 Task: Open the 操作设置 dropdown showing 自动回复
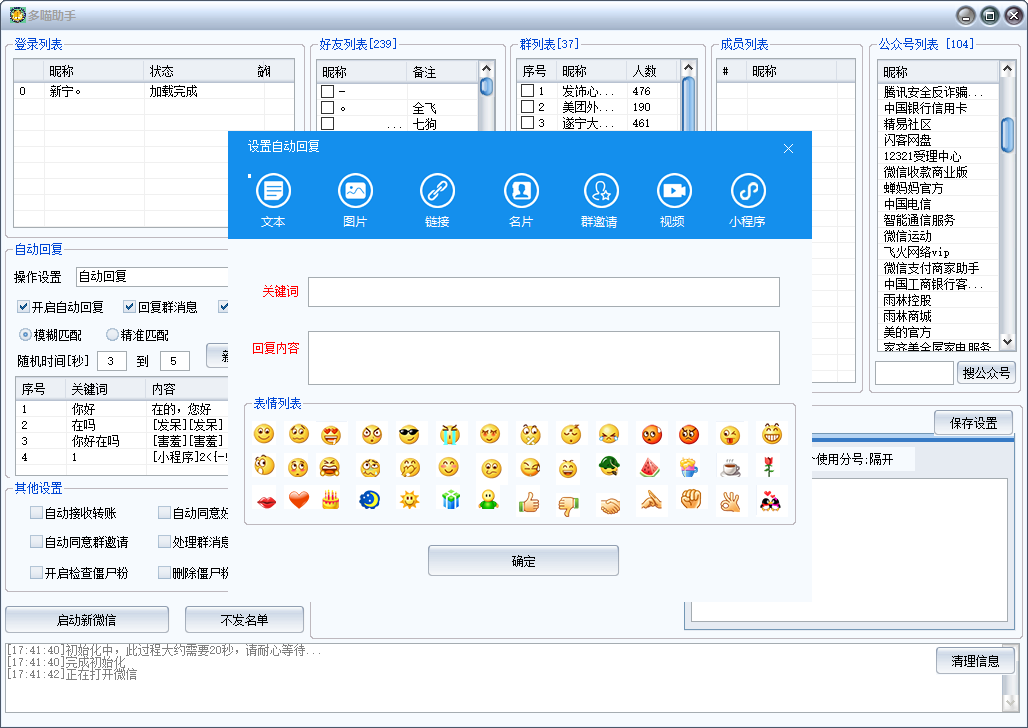[x=152, y=277]
